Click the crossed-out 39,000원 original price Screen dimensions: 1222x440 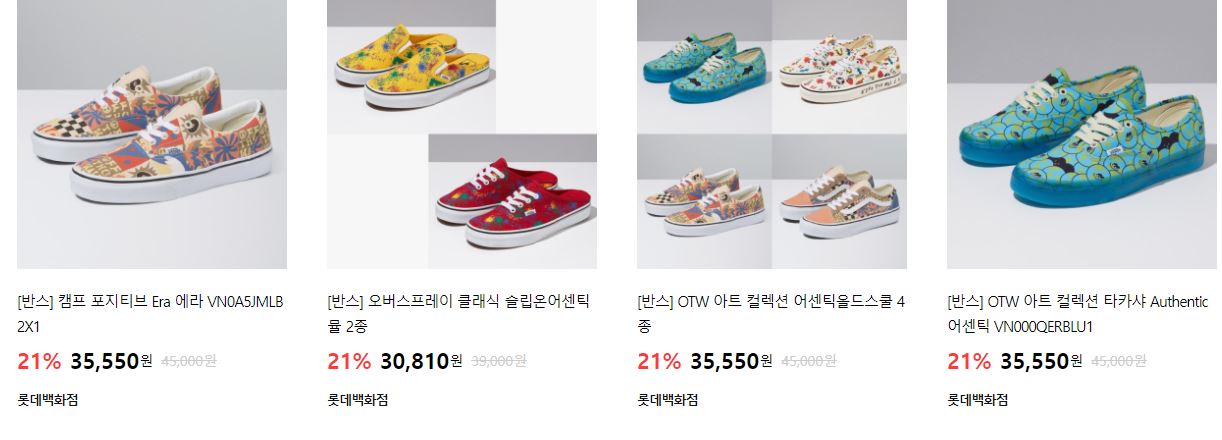tap(499, 361)
